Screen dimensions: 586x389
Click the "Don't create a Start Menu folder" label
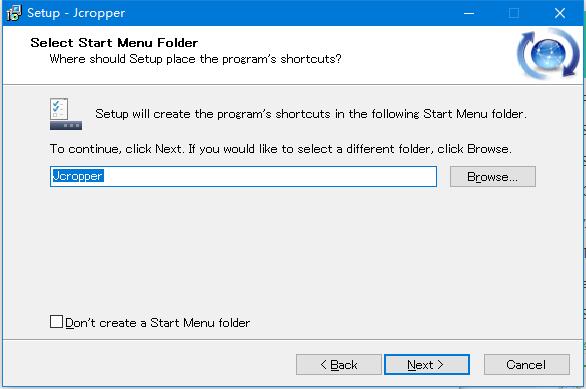(x=157, y=322)
